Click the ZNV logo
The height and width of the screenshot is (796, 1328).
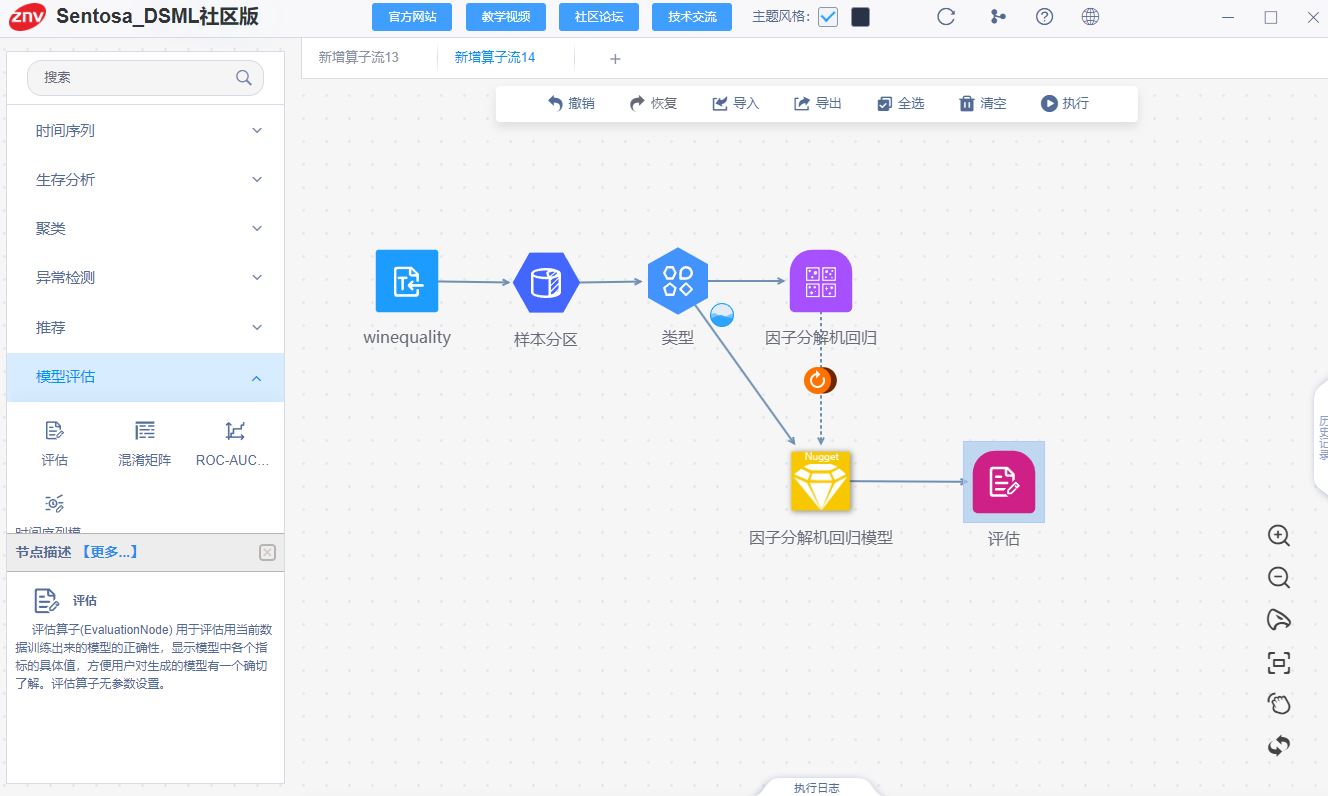(x=28, y=16)
